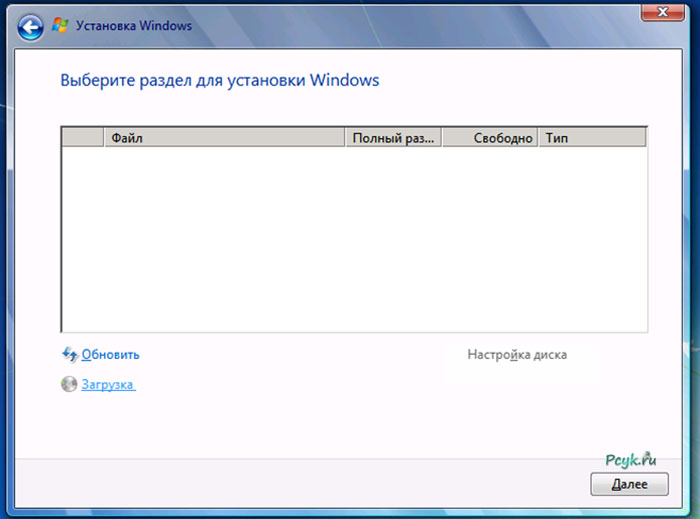Click the divider between Файл and Полный раз...
Viewport: 700px width, 519px height.
tap(345, 138)
